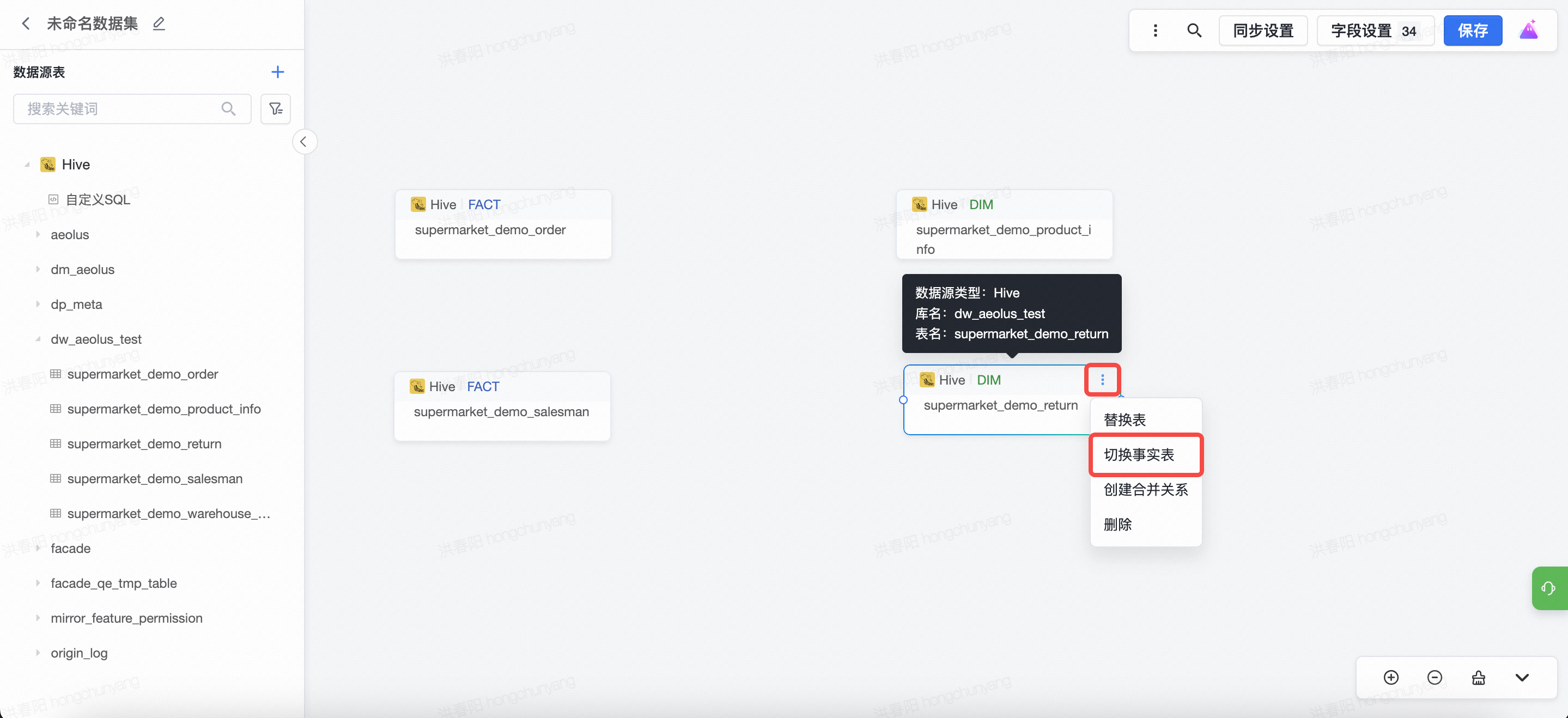Click the 搜索关键词 search field
Screen dimensions: 1568x718
(x=121, y=109)
